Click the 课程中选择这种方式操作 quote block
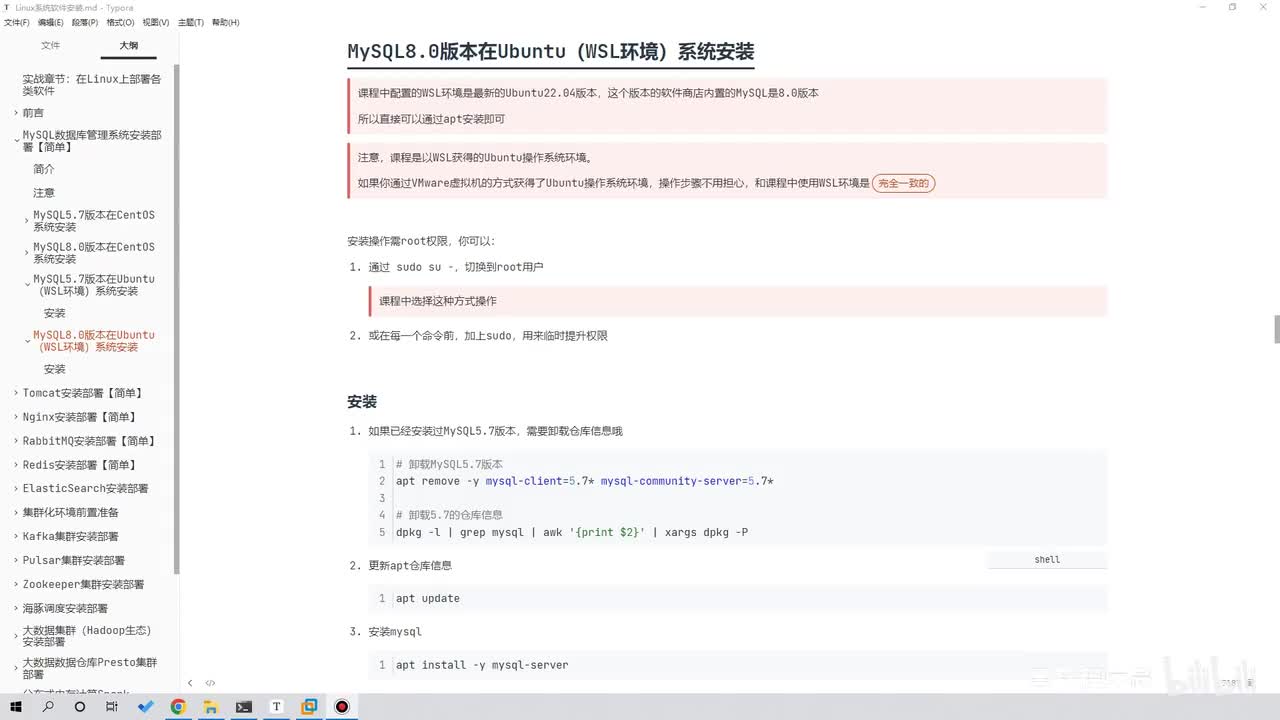 [738, 301]
